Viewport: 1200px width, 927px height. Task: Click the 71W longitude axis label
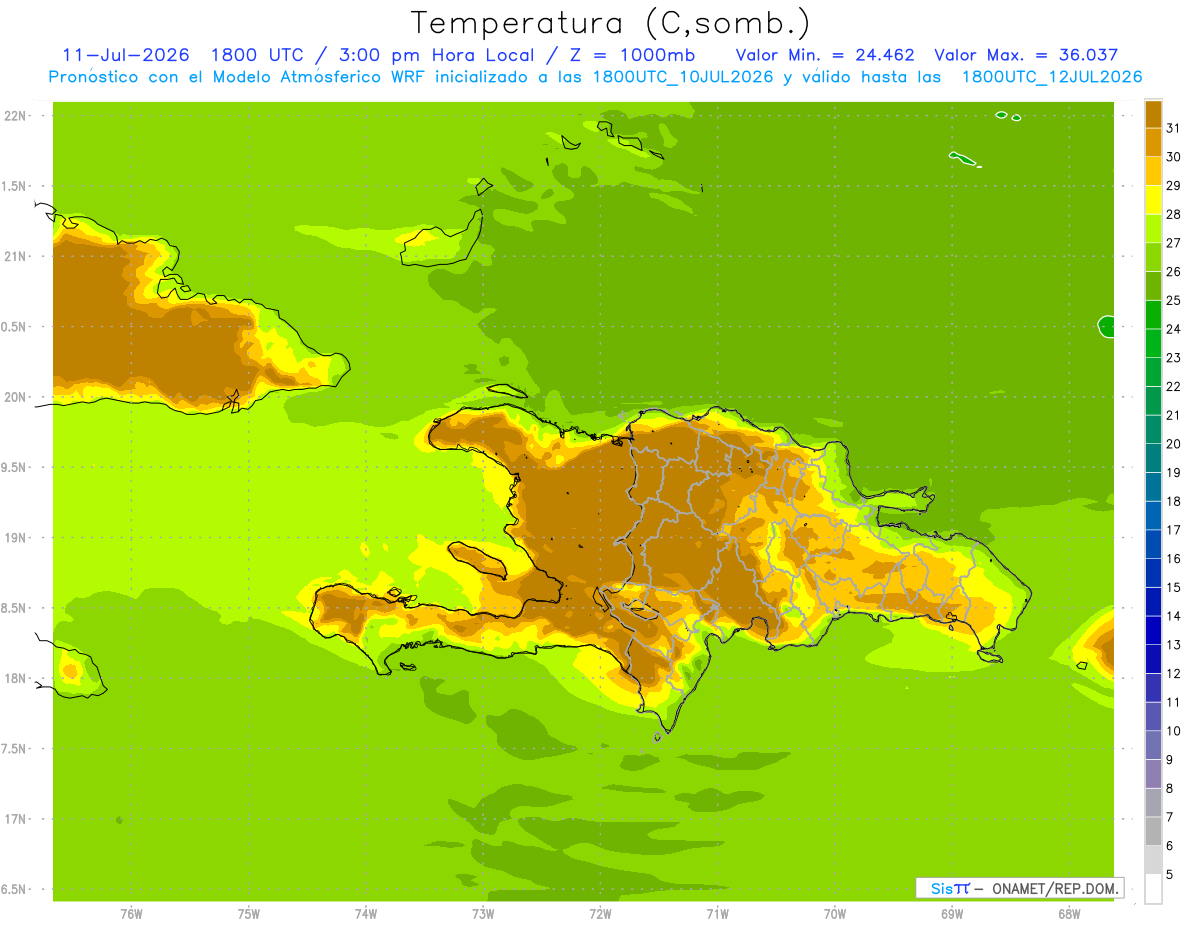pyautogui.click(x=717, y=913)
